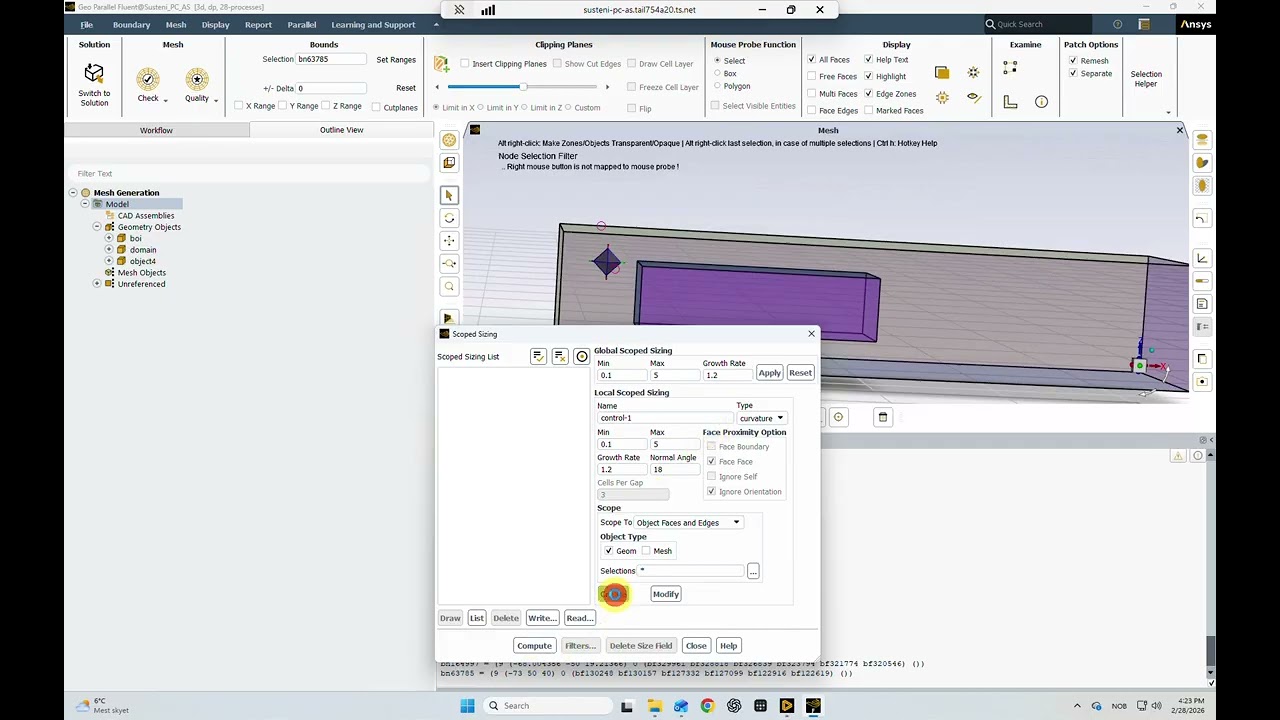Image resolution: width=1280 pixels, height=720 pixels.
Task: Switch to the Outline View tab
Action: tap(341, 130)
